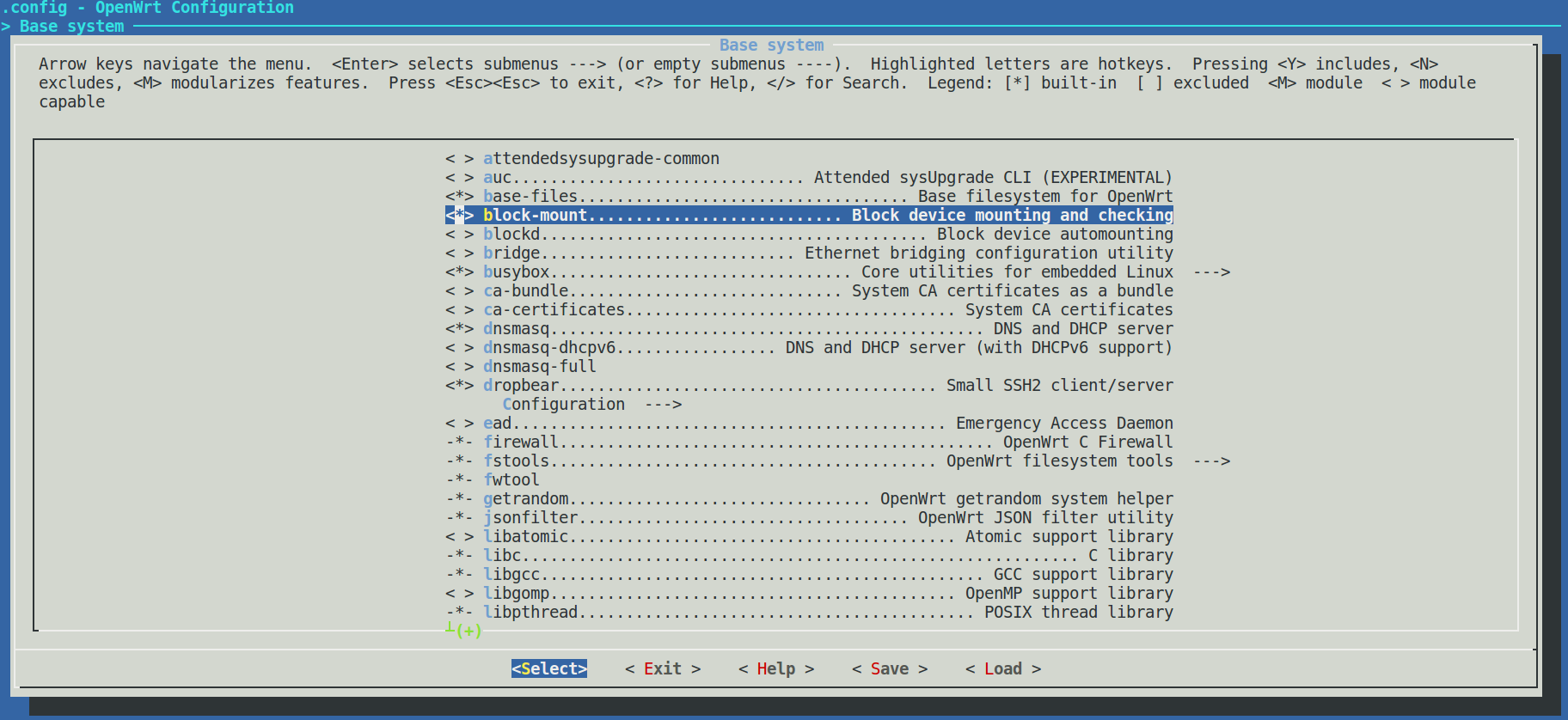Toggle the bridge package selection box
This screenshot has width=1568, height=720.
(459, 253)
